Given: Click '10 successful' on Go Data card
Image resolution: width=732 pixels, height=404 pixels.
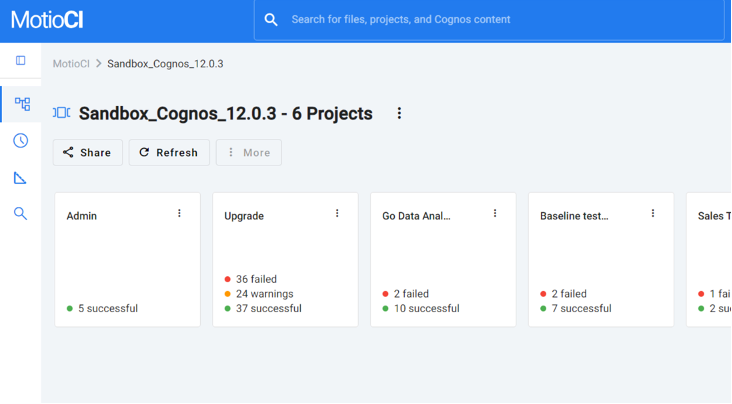Looking at the screenshot, I should pos(426,308).
